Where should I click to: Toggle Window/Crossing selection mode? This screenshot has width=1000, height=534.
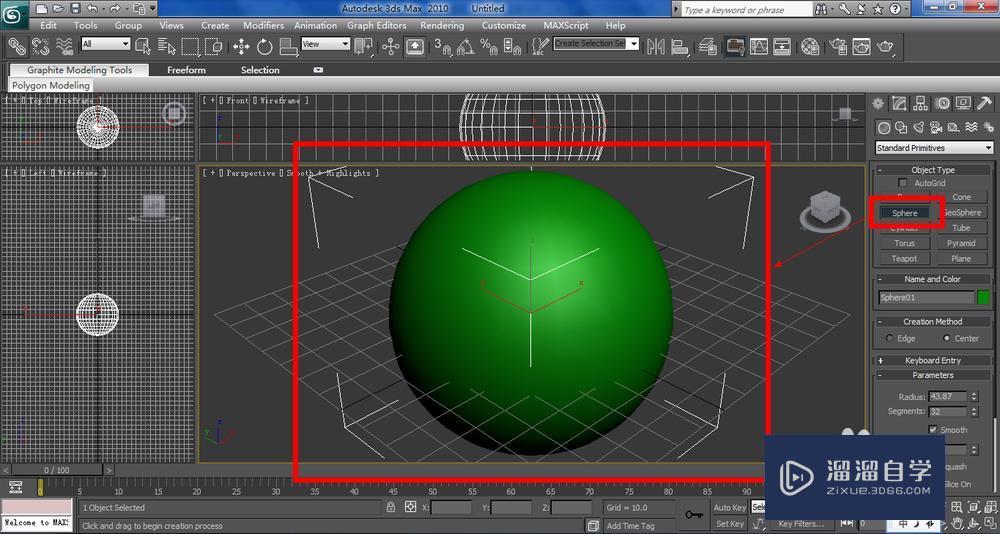click(214, 46)
